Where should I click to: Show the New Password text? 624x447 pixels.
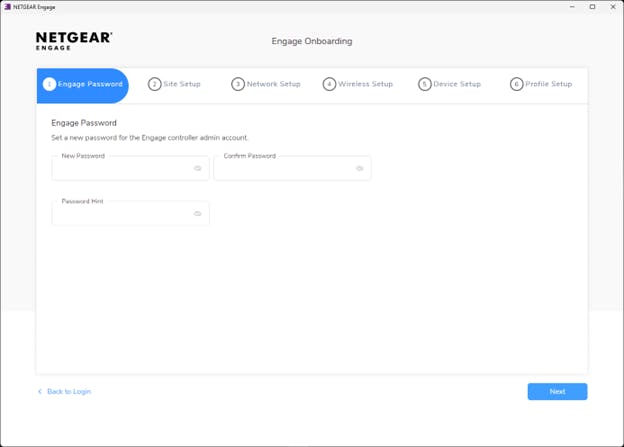(x=197, y=168)
